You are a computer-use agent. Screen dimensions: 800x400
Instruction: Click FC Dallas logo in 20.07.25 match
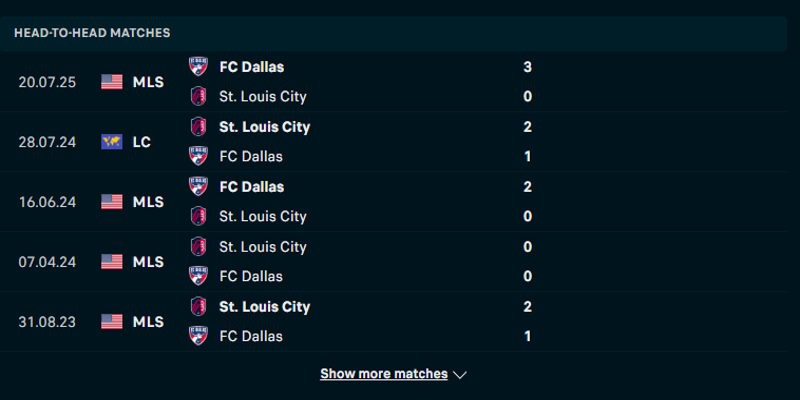click(198, 67)
